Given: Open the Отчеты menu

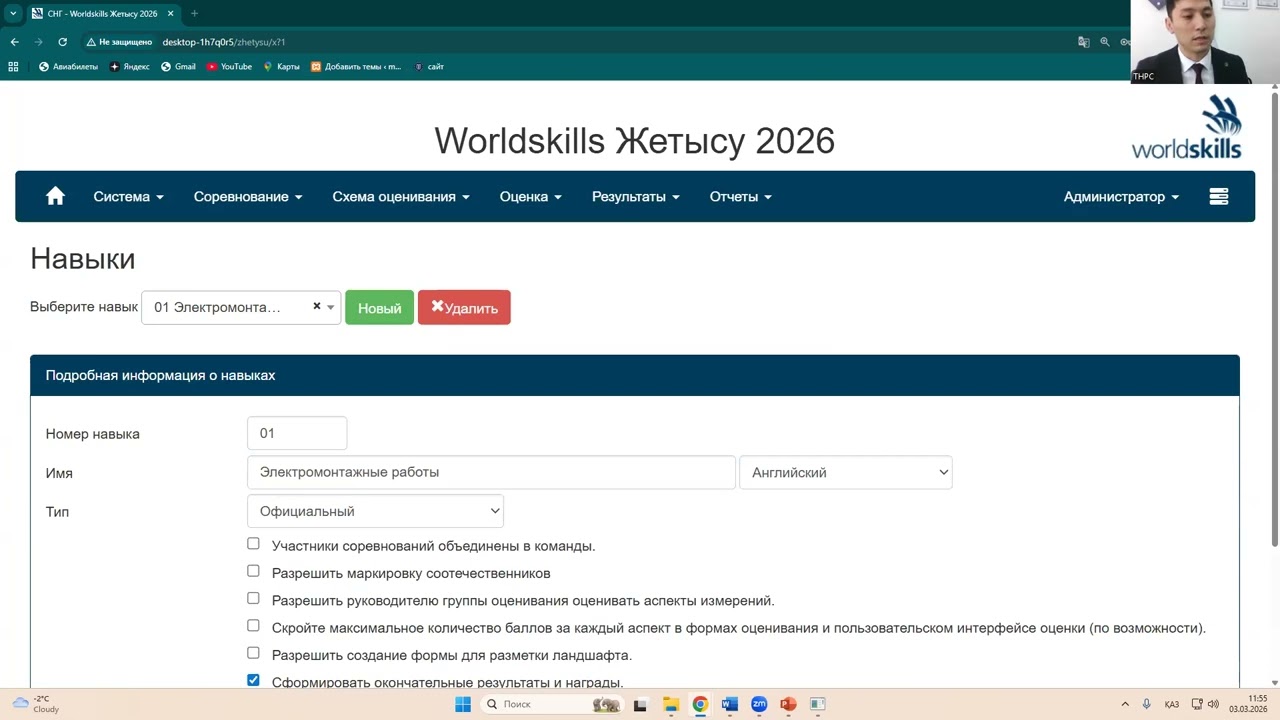Looking at the screenshot, I should [x=741, y=197].
